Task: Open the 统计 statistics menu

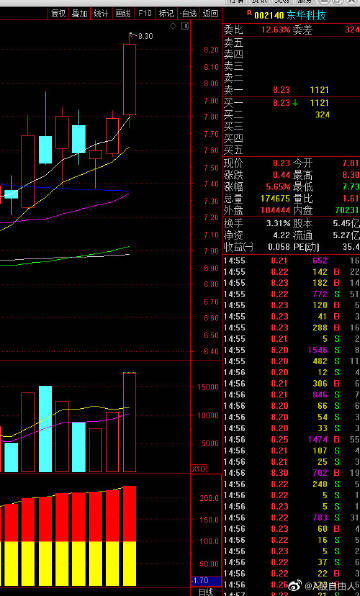Action: point(101,14)
